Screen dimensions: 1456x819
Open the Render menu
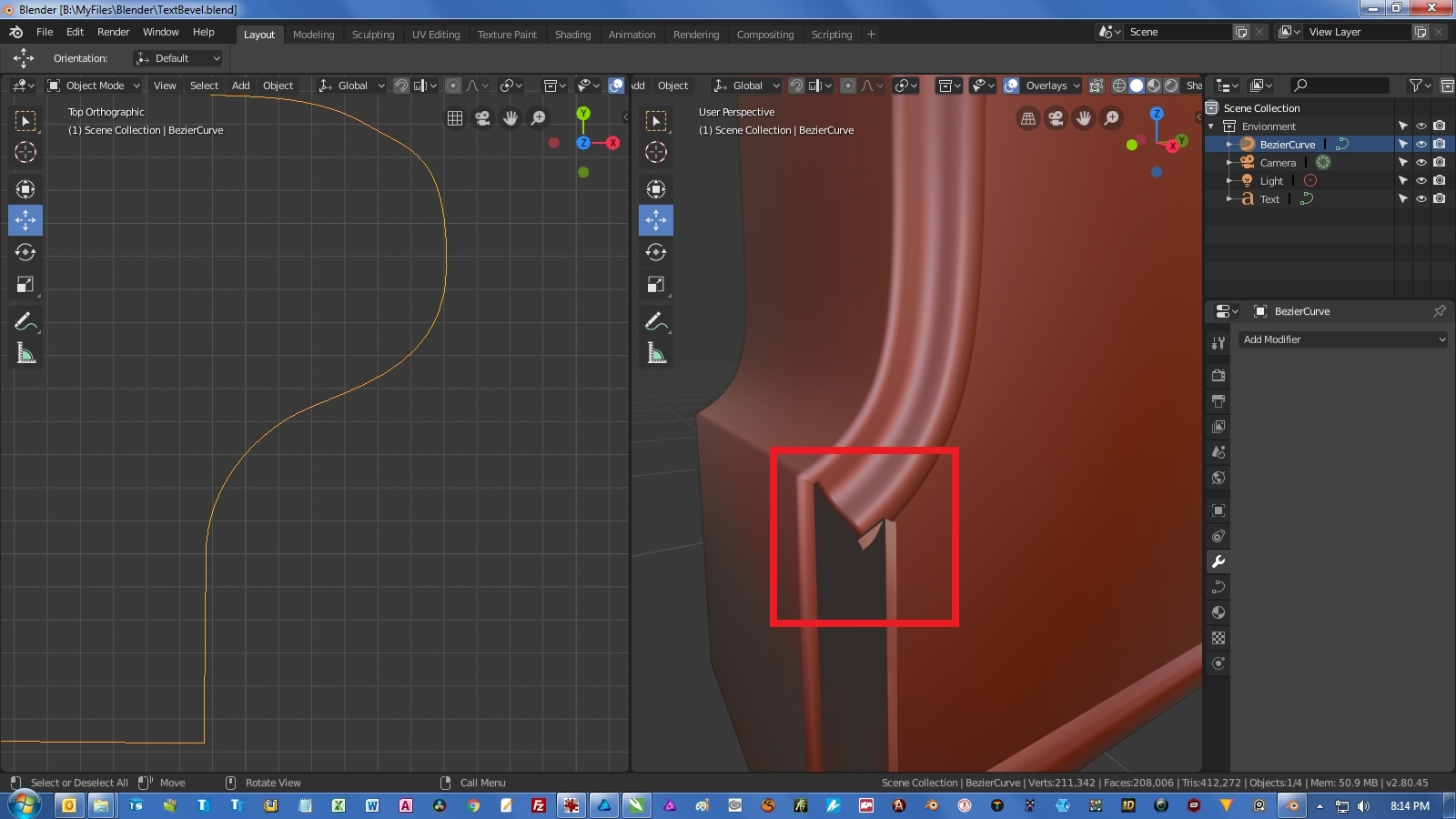pos(114,32)
